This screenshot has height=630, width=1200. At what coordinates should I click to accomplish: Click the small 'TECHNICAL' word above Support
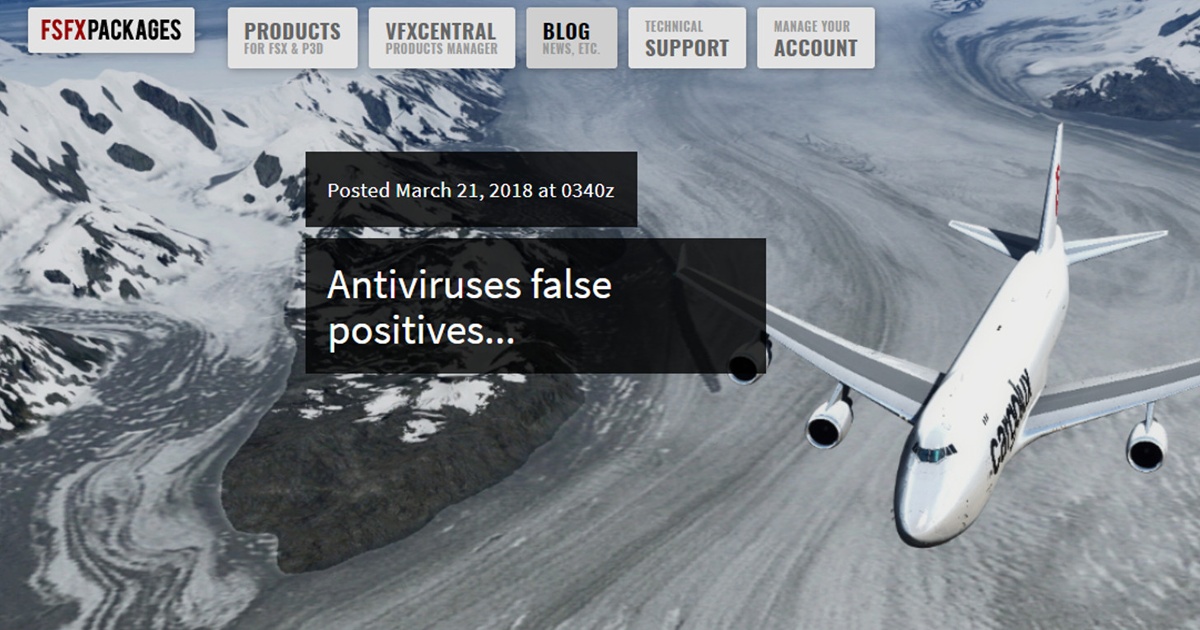[674, 27]
